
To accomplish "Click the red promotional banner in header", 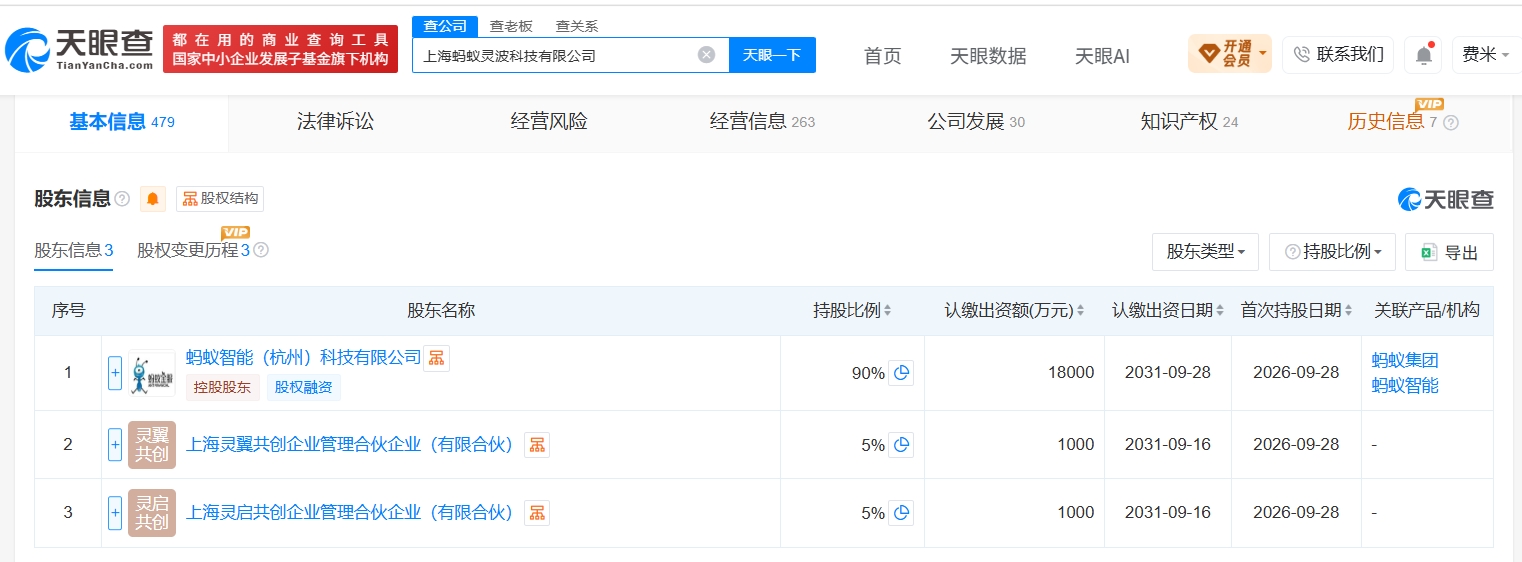I will 280,49.
